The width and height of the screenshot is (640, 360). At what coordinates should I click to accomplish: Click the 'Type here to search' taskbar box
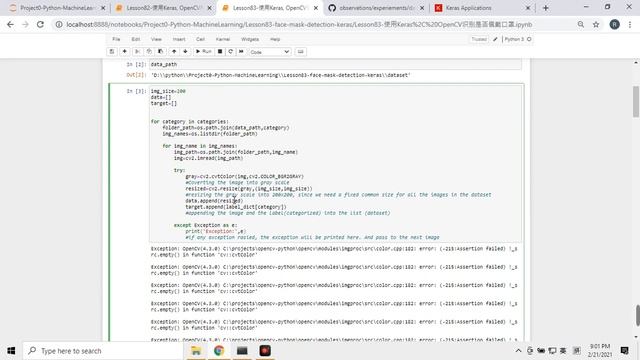point(103,351)
